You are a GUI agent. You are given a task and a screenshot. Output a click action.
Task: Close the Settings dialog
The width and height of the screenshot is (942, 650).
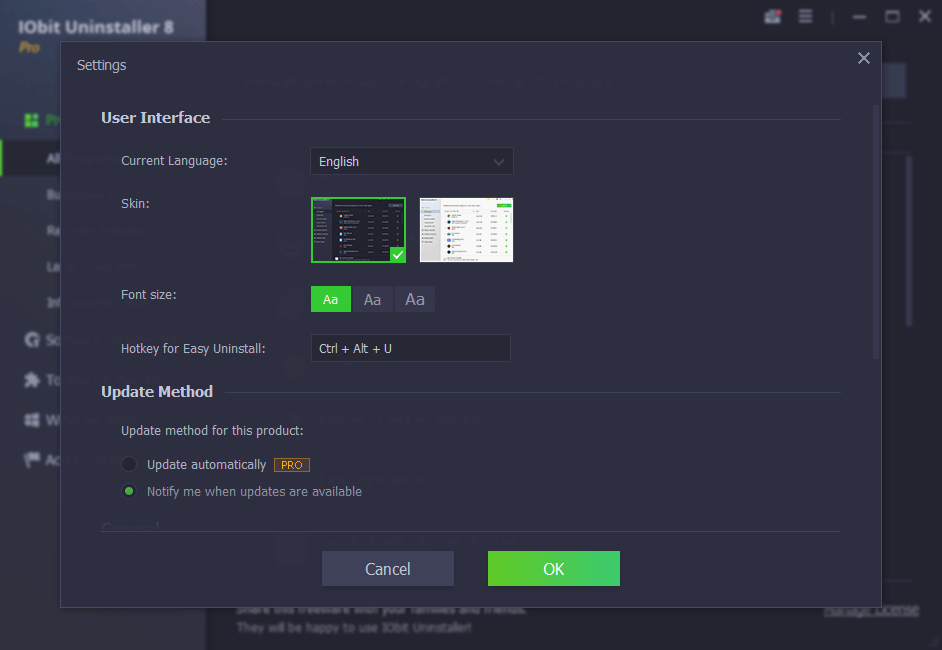click(x=864, y=58)
